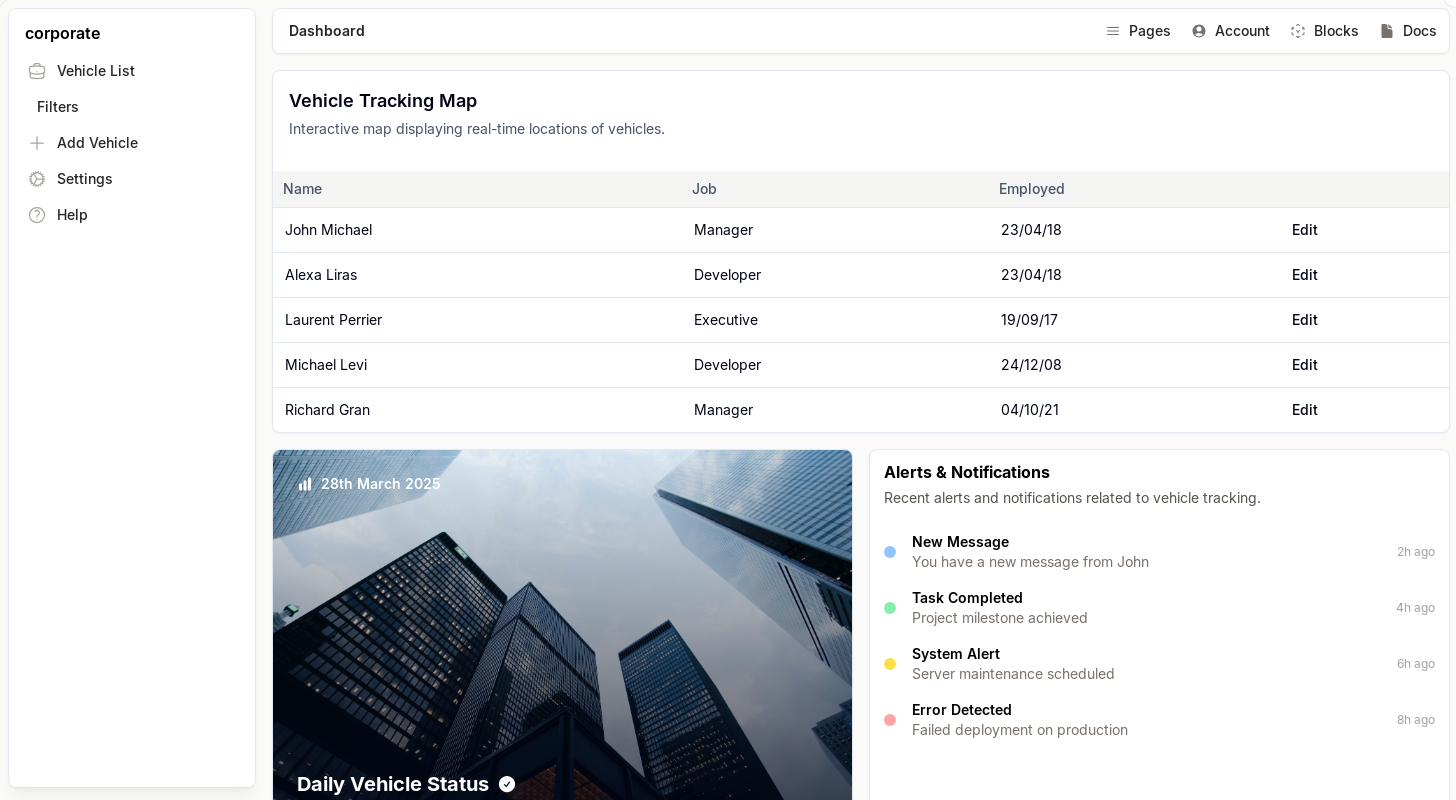Click the Settings gear icon in sidebar
Viewport: 1456px width, 800px height.
[x=37, y=179]
